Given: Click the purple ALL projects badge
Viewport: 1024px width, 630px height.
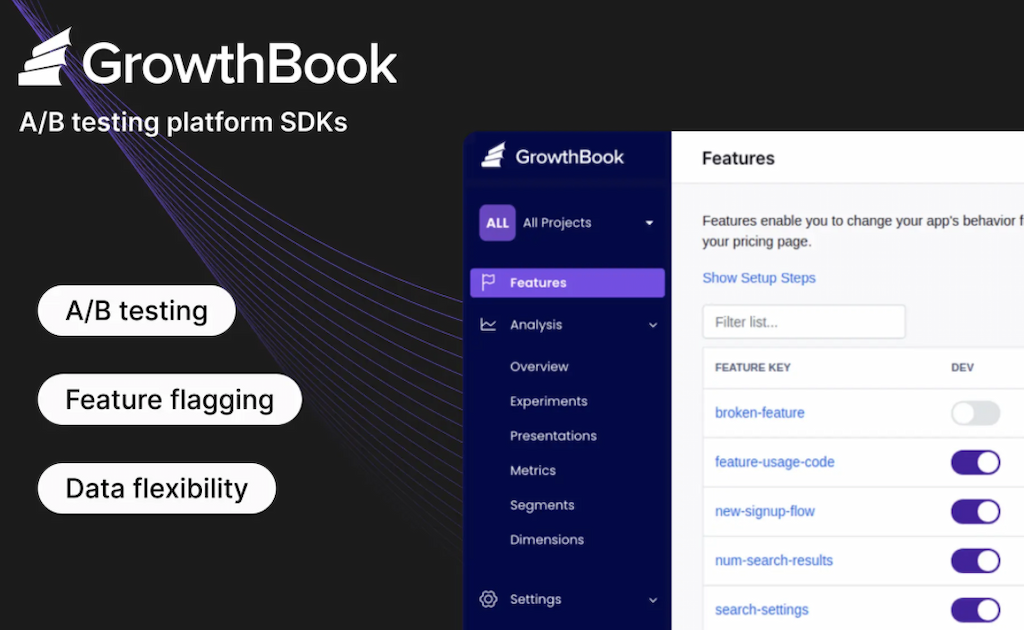Looking at the screenshot, I should (x=497, y=223).
